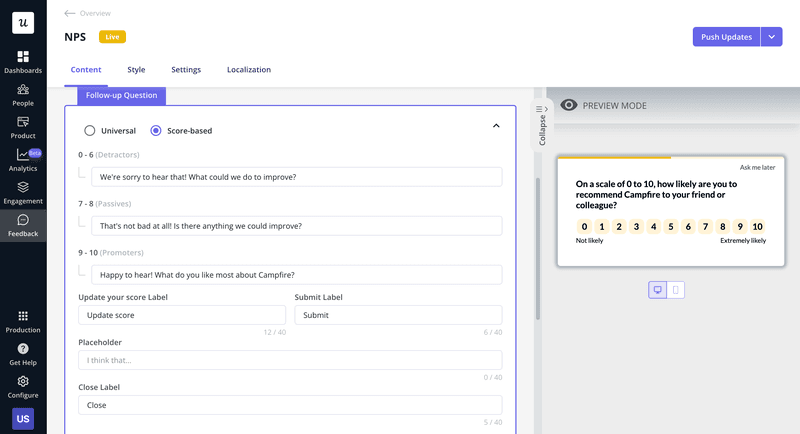This screenshot has width=800, height=434.
Task: Open Analytics beta section
Action: point(23,155)
